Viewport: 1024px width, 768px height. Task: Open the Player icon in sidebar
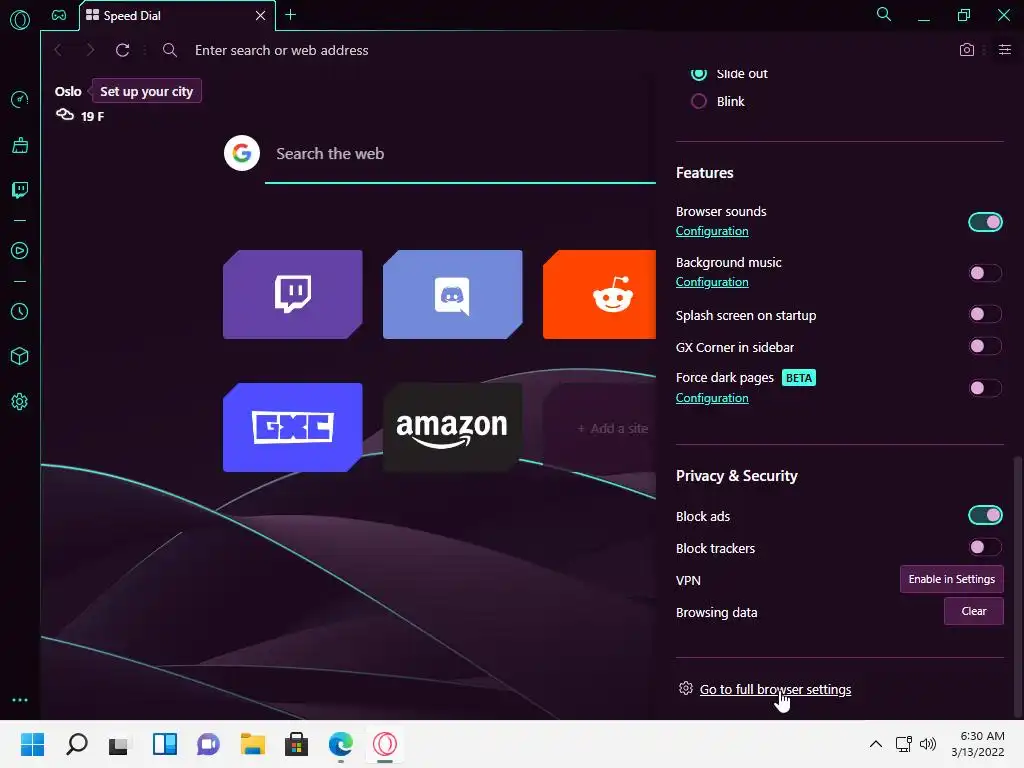click(x=20, y=251)
